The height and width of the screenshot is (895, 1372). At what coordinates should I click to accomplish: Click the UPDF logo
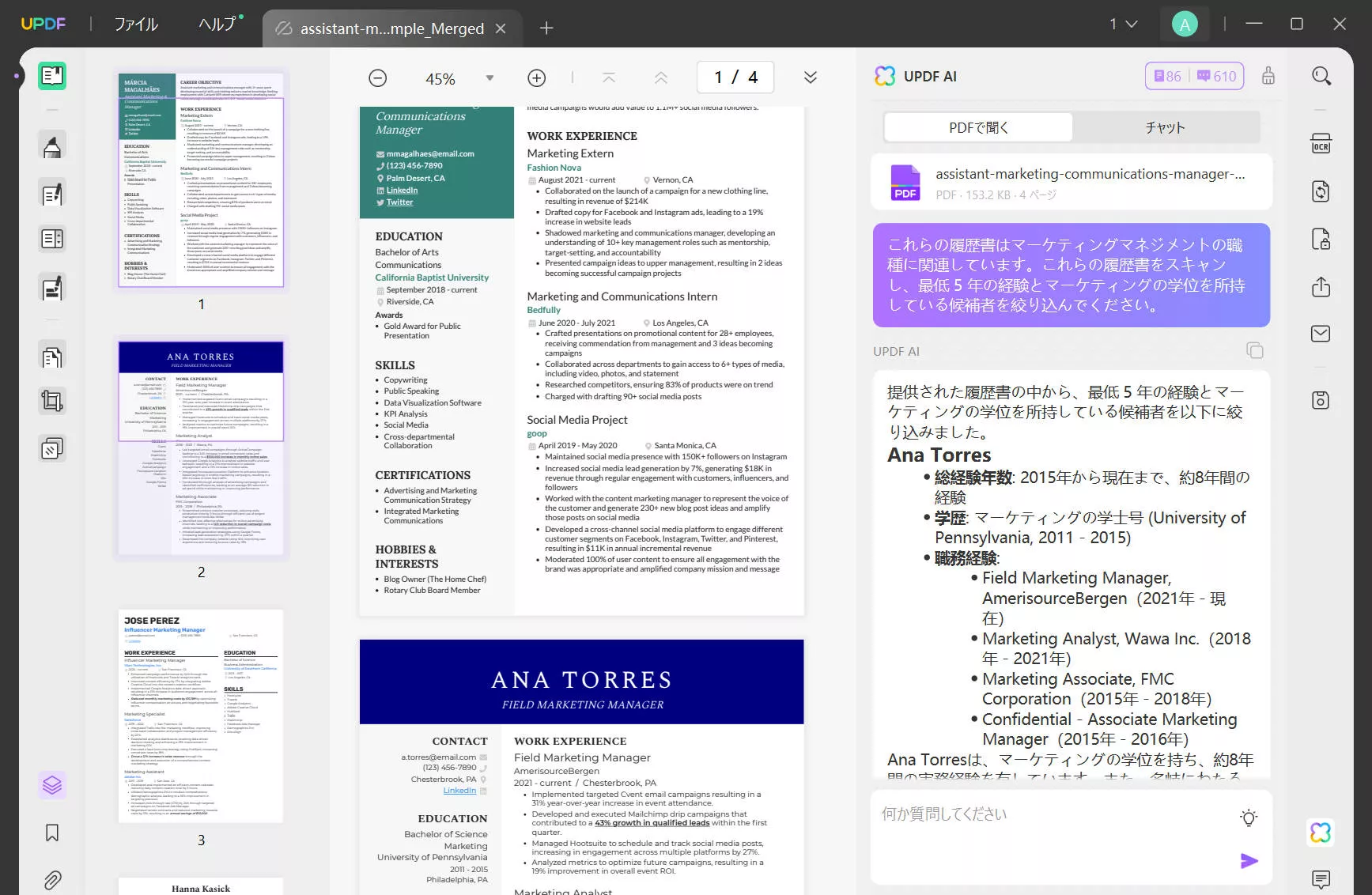(43, 24)
